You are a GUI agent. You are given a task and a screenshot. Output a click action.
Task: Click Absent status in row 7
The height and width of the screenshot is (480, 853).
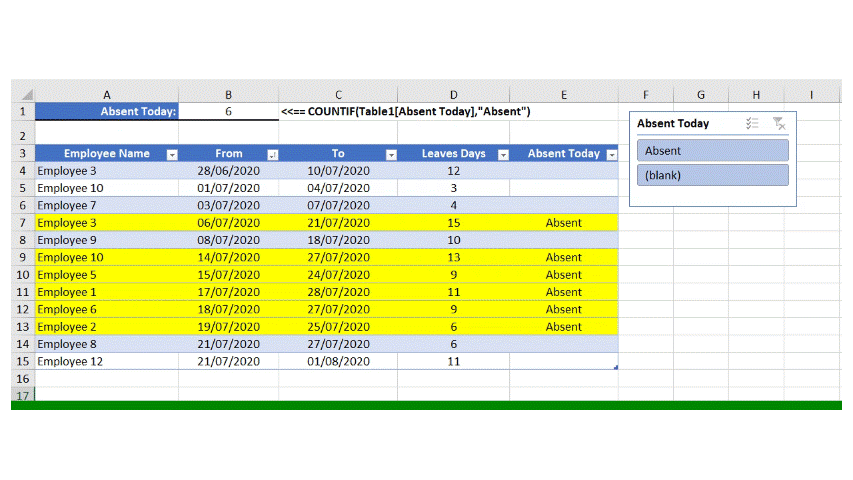click(564, 223)
